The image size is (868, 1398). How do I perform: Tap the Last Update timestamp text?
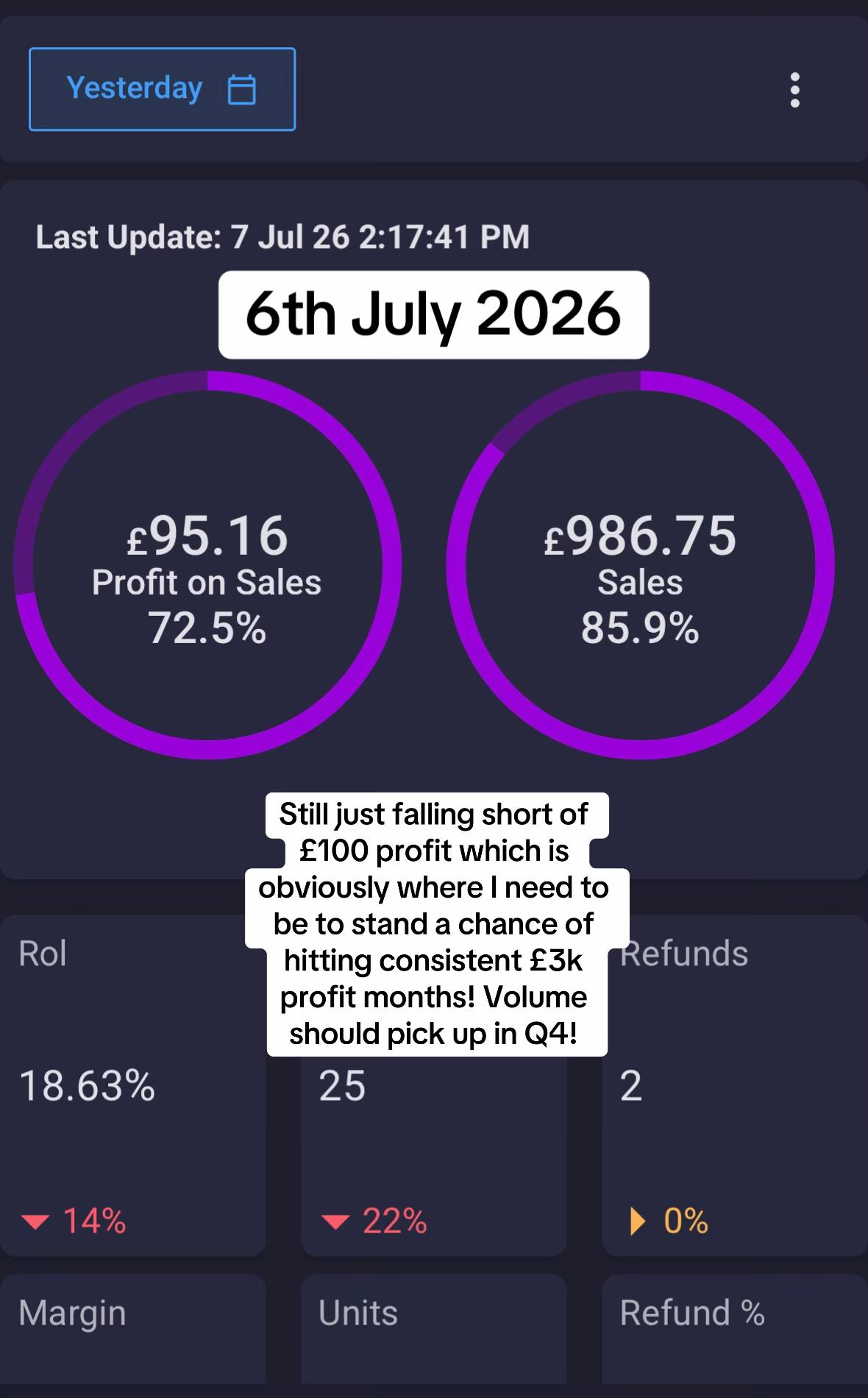282,237
